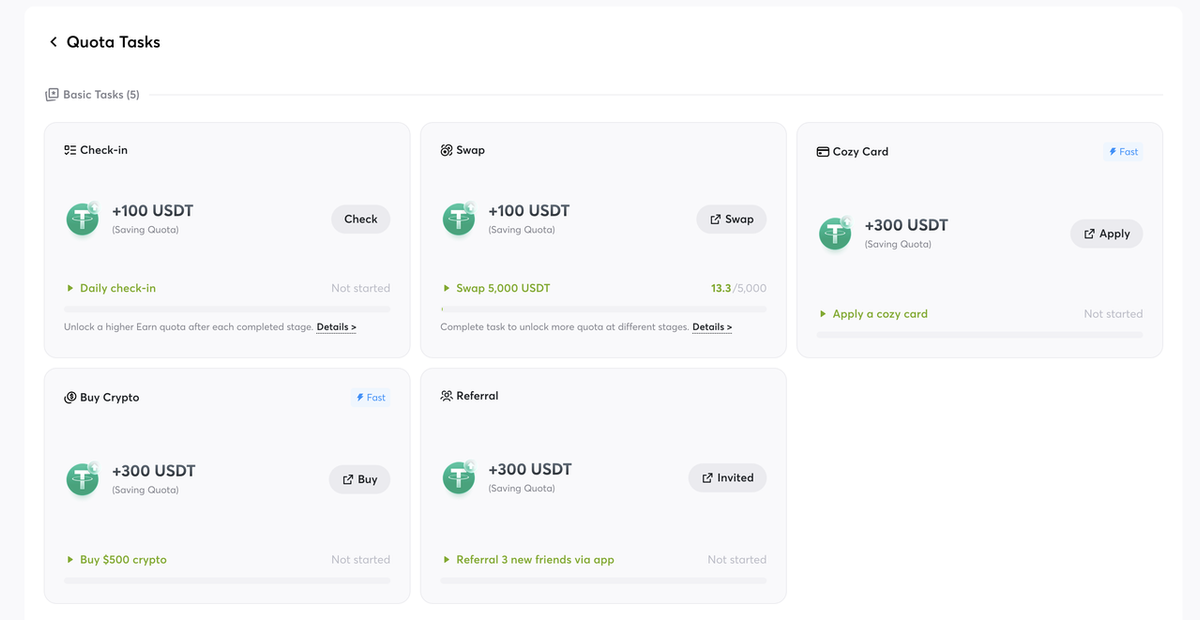
Task: Expand the Swap 5,000 USDT task
Action: (x=496, y=288)
